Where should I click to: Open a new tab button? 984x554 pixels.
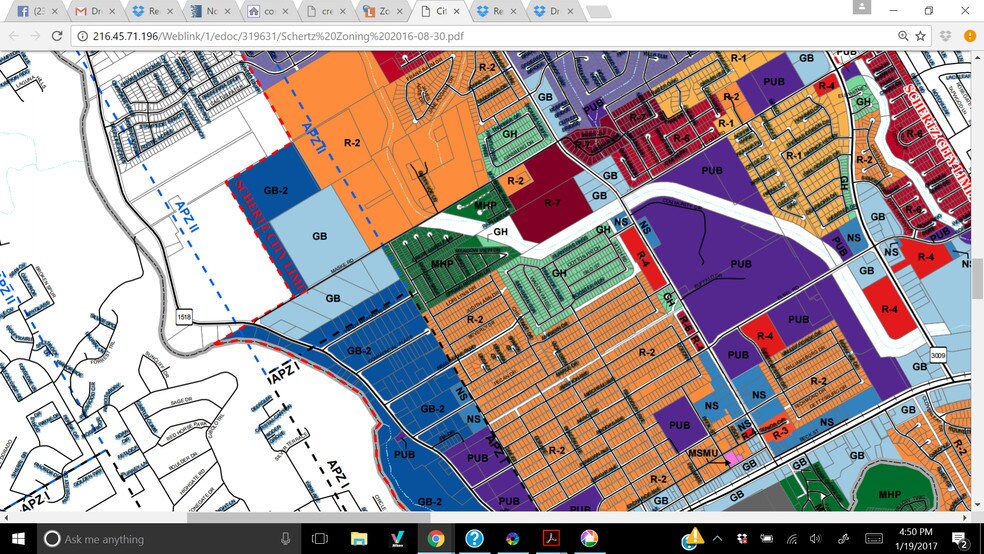[x=598, y=11]
